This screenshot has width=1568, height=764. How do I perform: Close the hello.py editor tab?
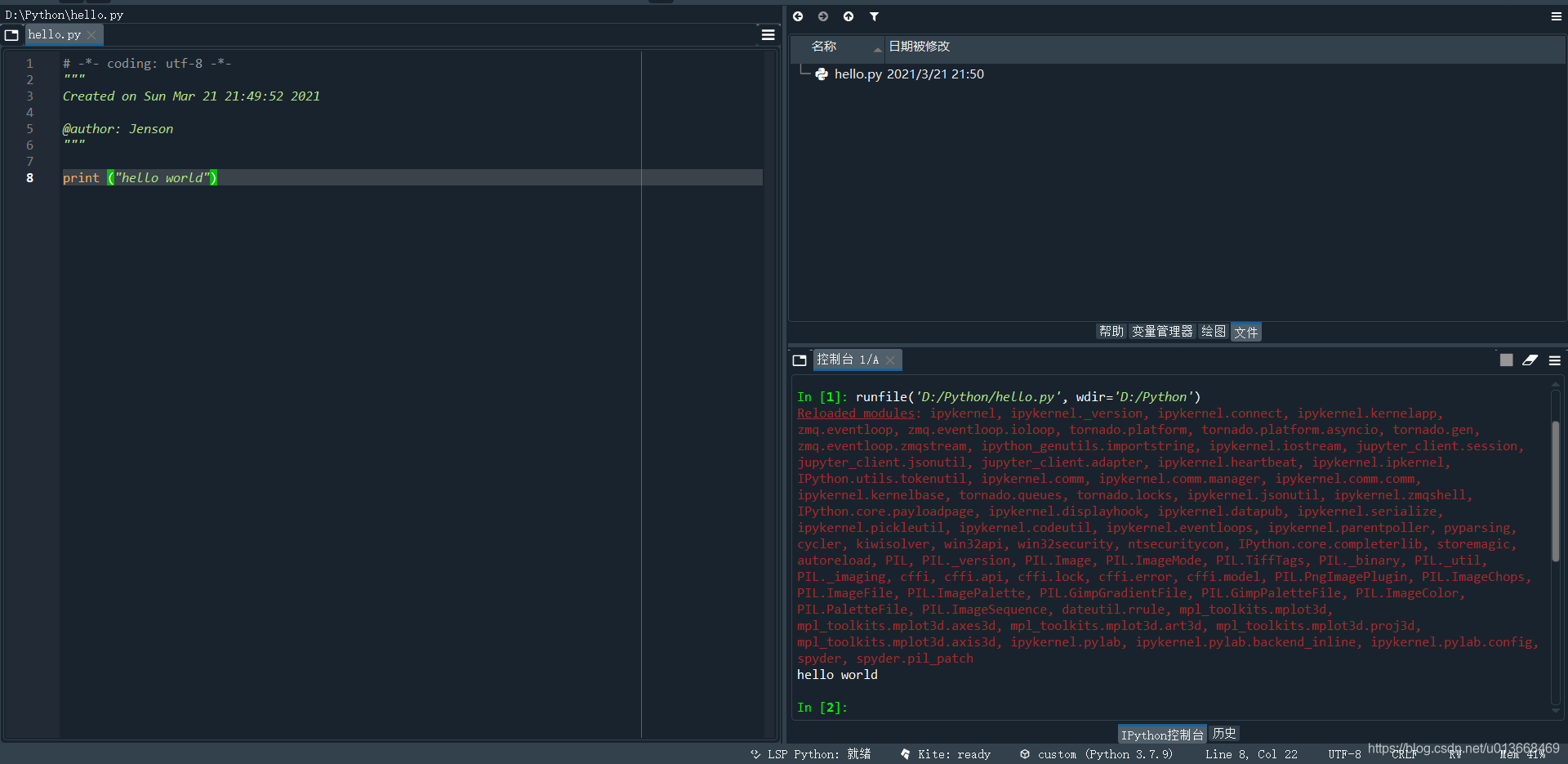pyautogui.click(x=92, y=35)
